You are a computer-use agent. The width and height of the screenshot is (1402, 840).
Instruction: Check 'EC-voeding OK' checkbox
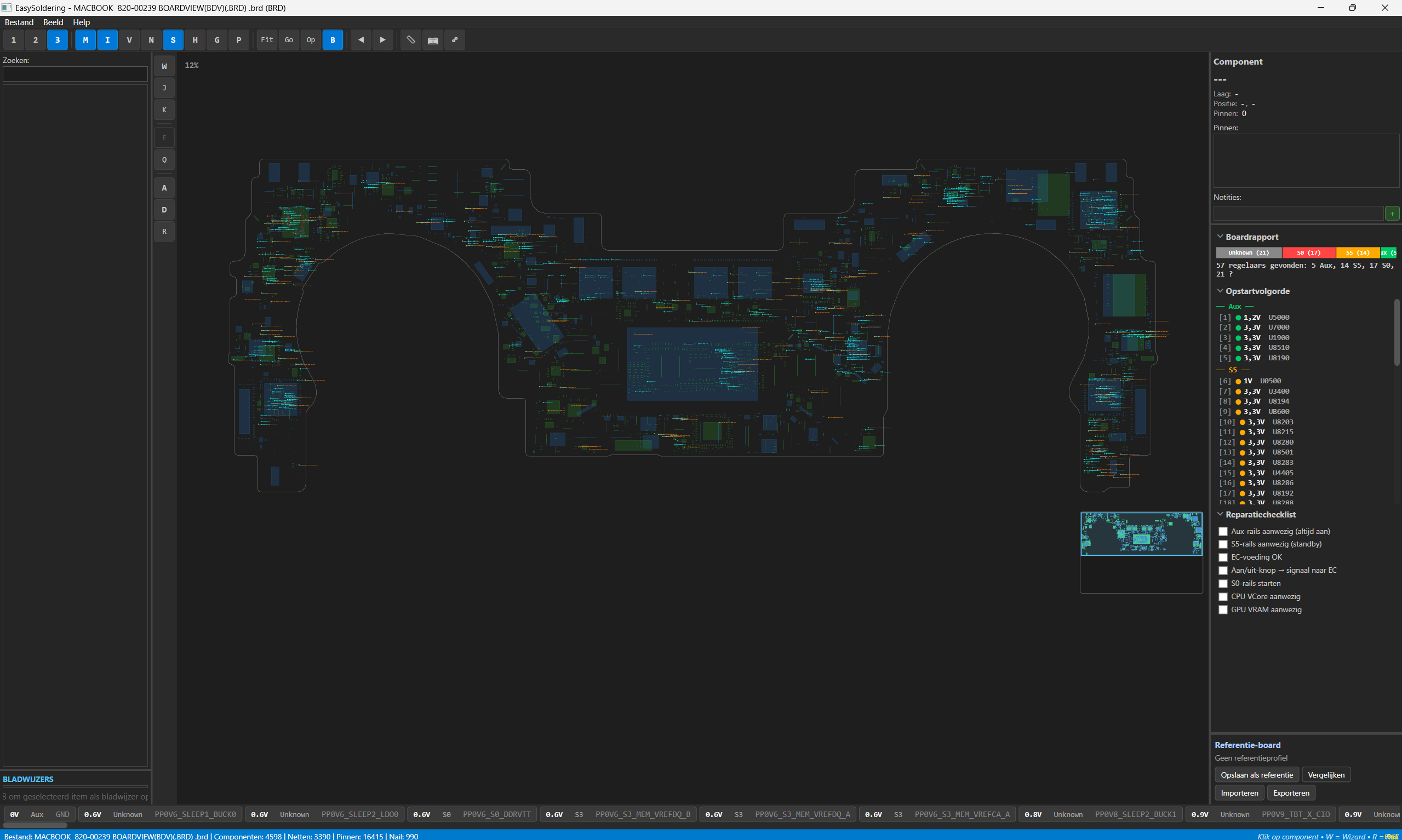pos(1223,557)
